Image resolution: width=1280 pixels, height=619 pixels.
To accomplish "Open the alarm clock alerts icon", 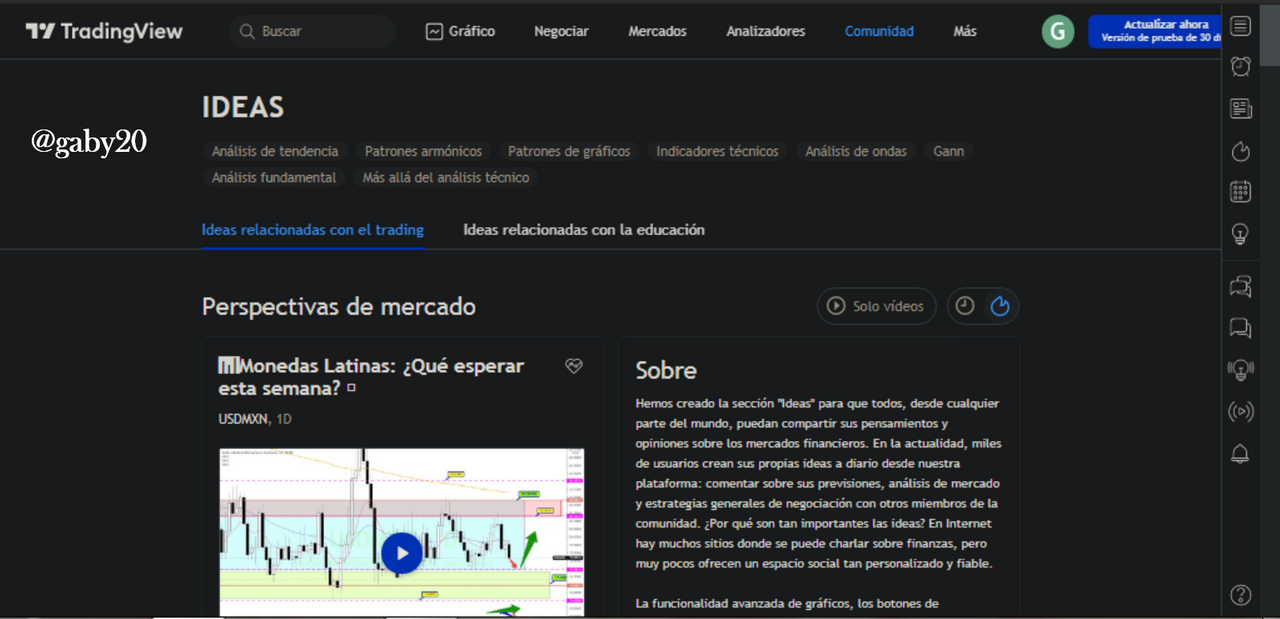I will tap(1241, 67).
